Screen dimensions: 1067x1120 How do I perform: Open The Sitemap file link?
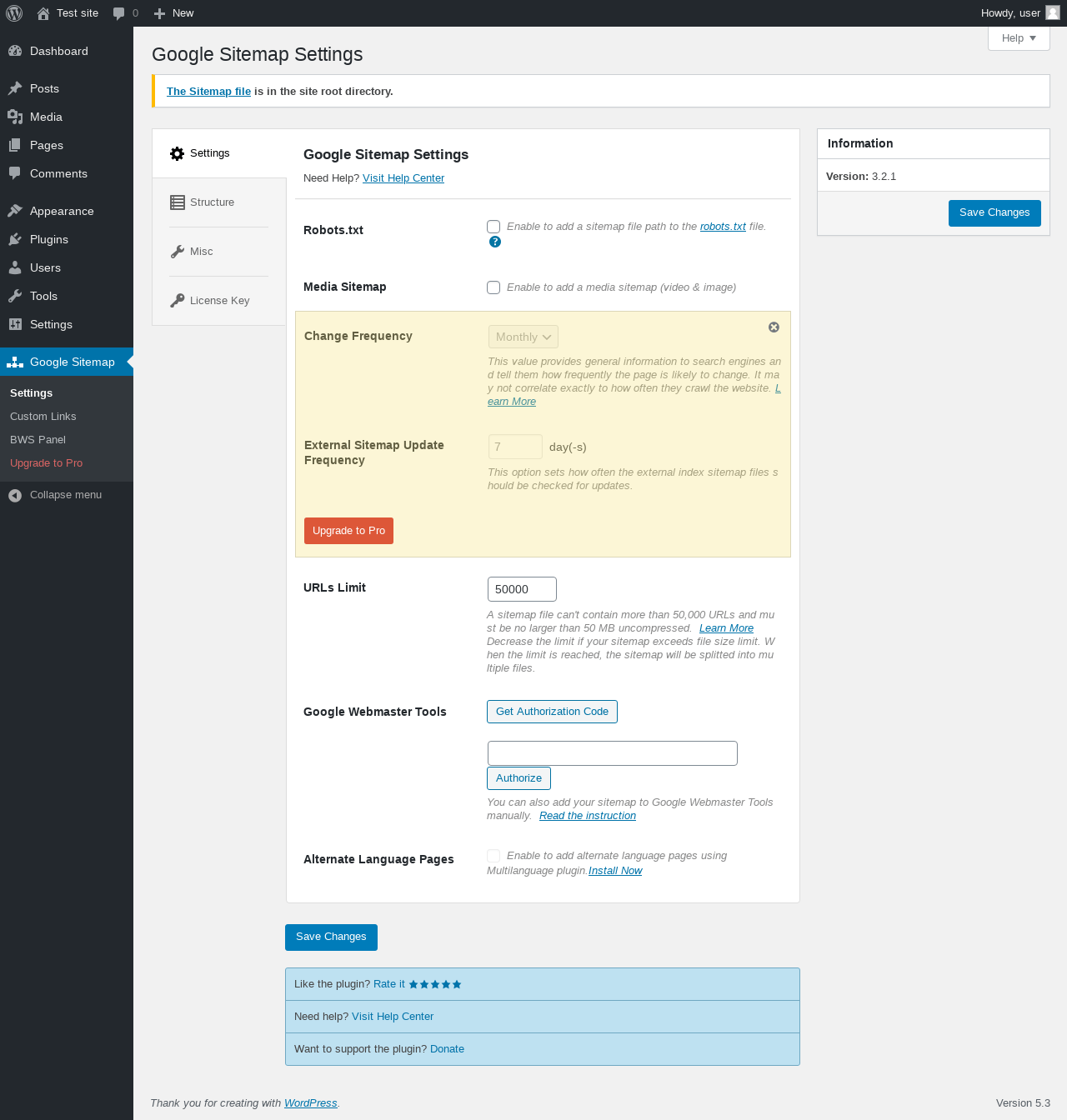point(208,92)
